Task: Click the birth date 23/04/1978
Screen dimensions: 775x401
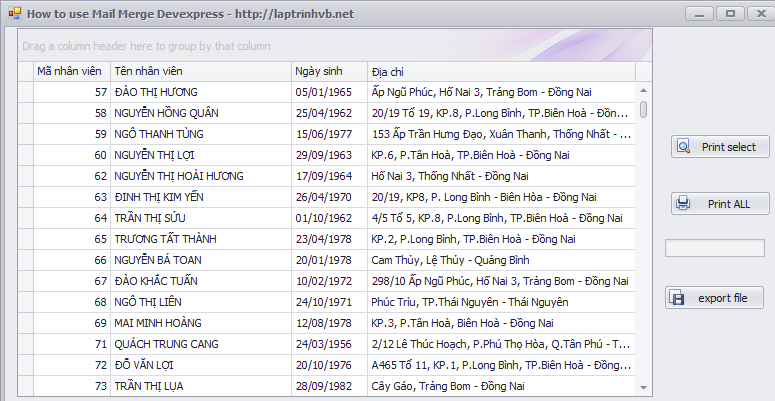Action: 330,239
